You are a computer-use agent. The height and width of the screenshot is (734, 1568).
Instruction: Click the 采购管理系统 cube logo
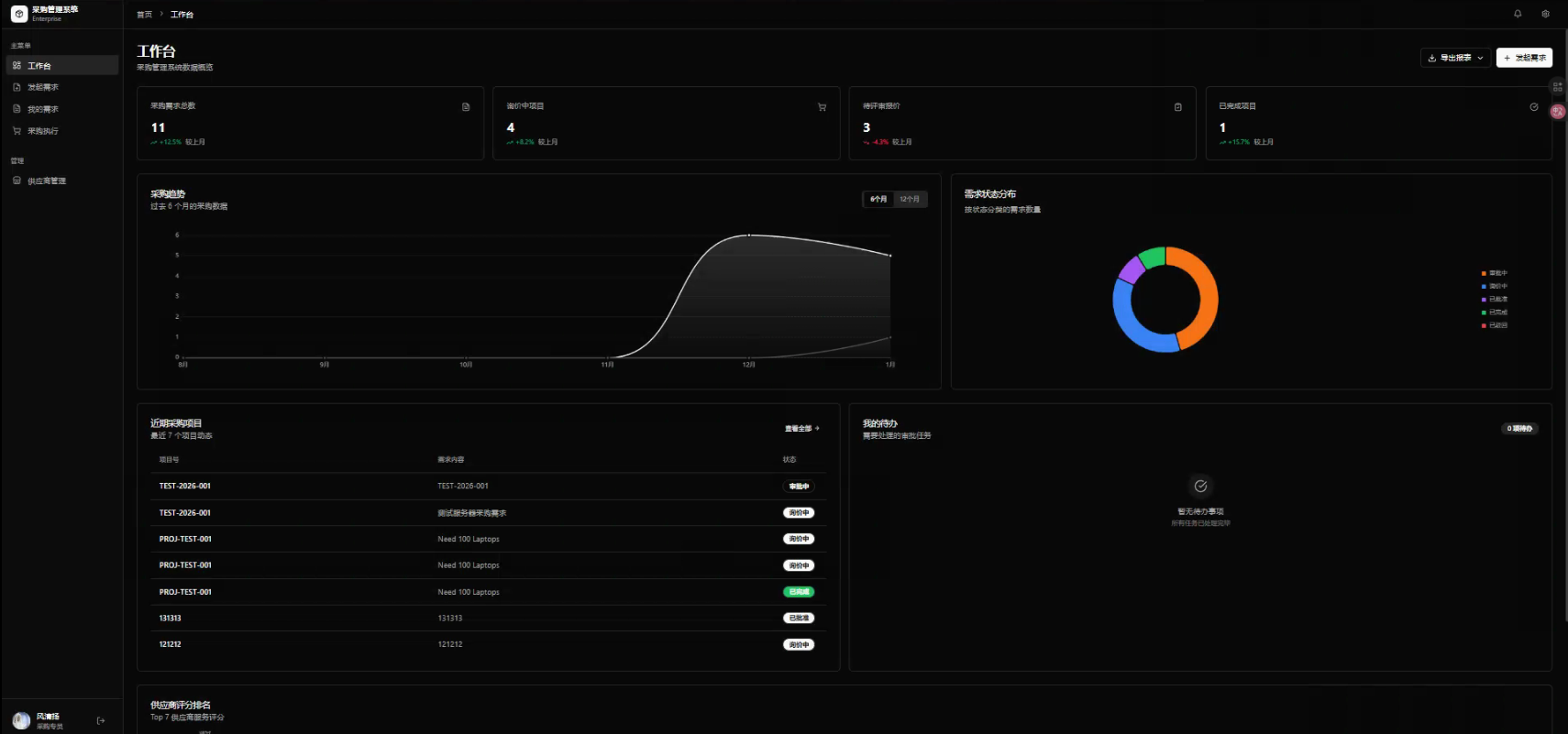point(19,14)
